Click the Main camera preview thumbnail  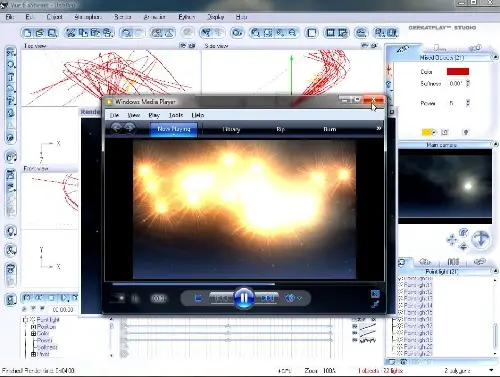(x=445, y=186)
